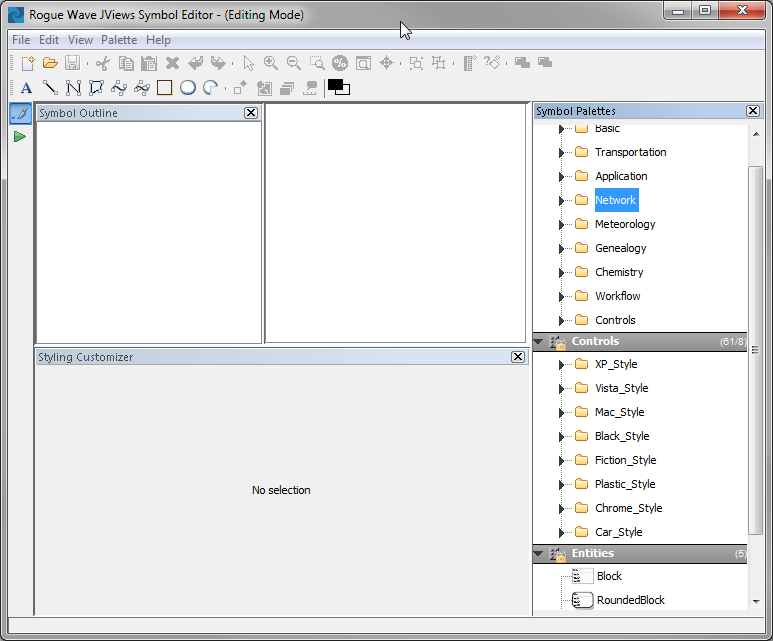
Task: Expand the Chemistry folder node
Action: coord(562,273)
